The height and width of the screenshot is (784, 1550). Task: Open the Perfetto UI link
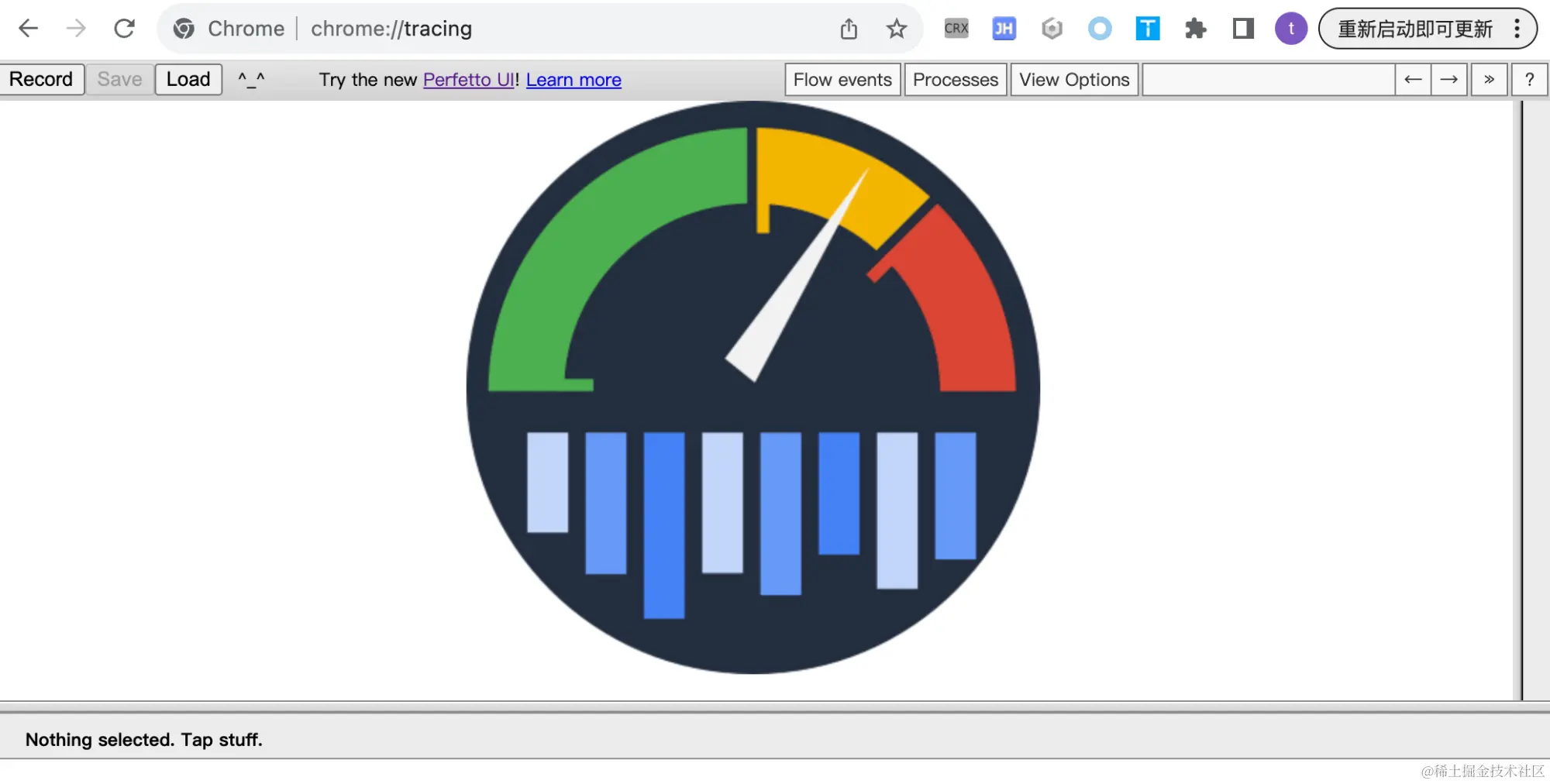pyautogui.click(x=468, y=80)
